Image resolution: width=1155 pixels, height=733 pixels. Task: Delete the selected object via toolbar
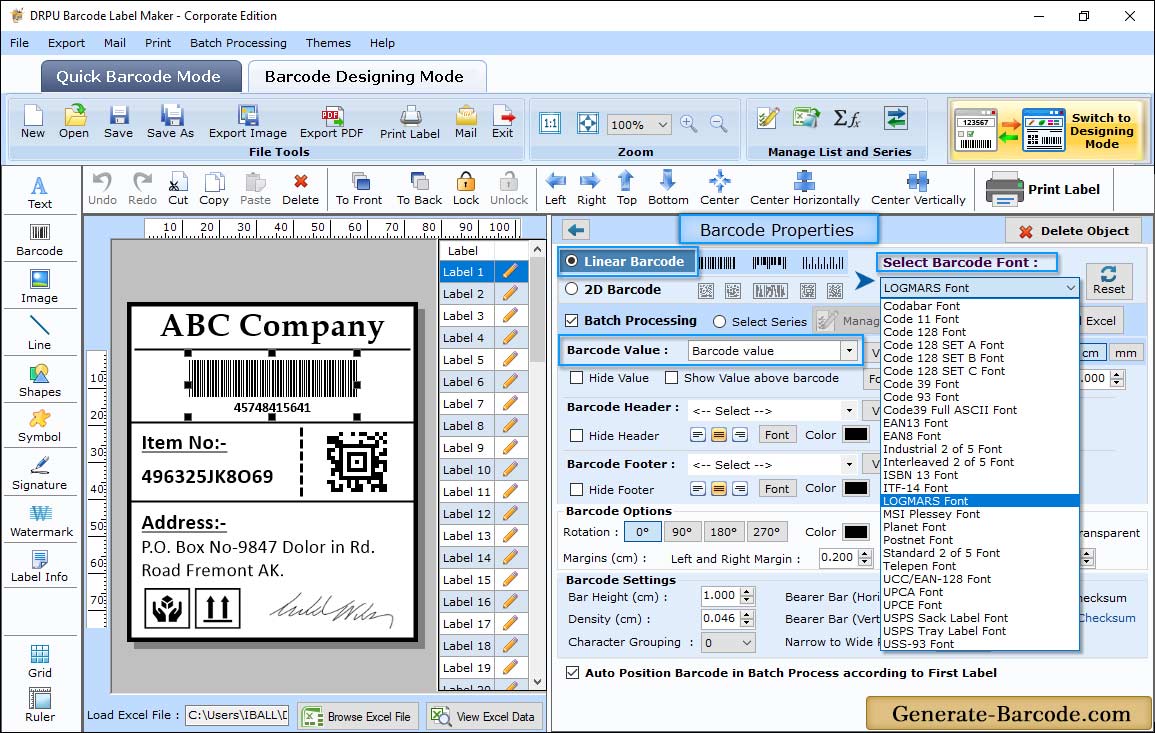pos(301,189)
